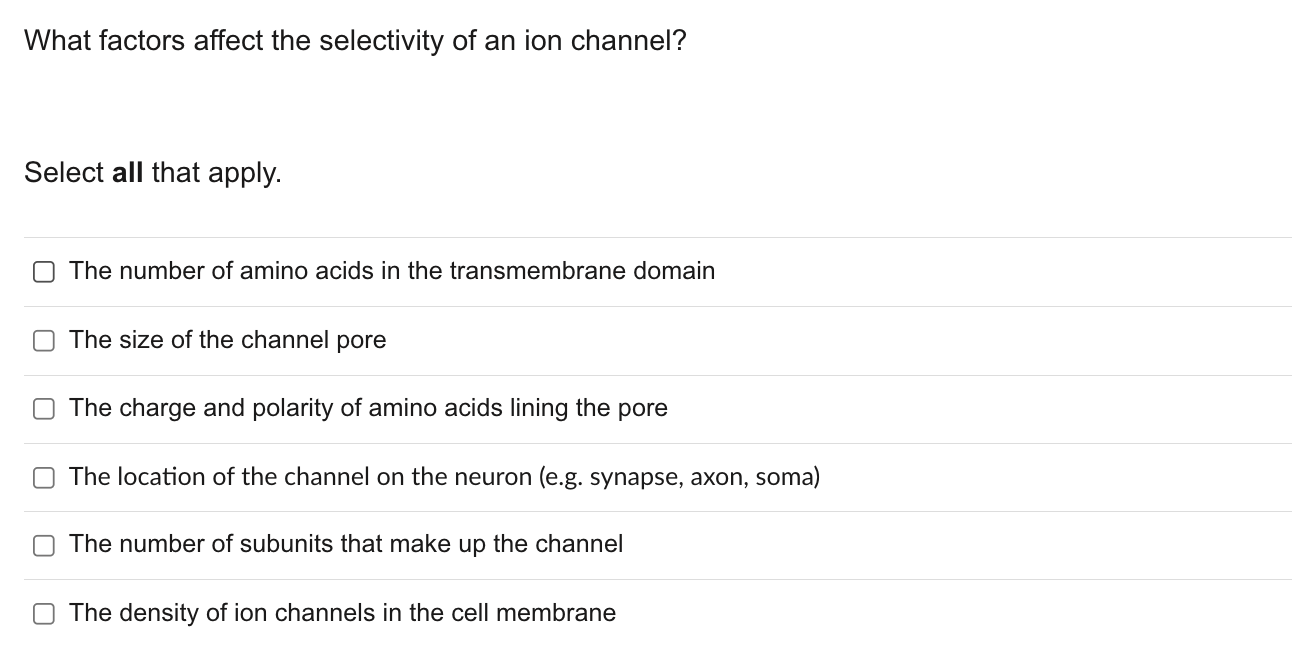Check the number of subunits option
Screen dimensions: 1292x652
click(x=43, y=545)
